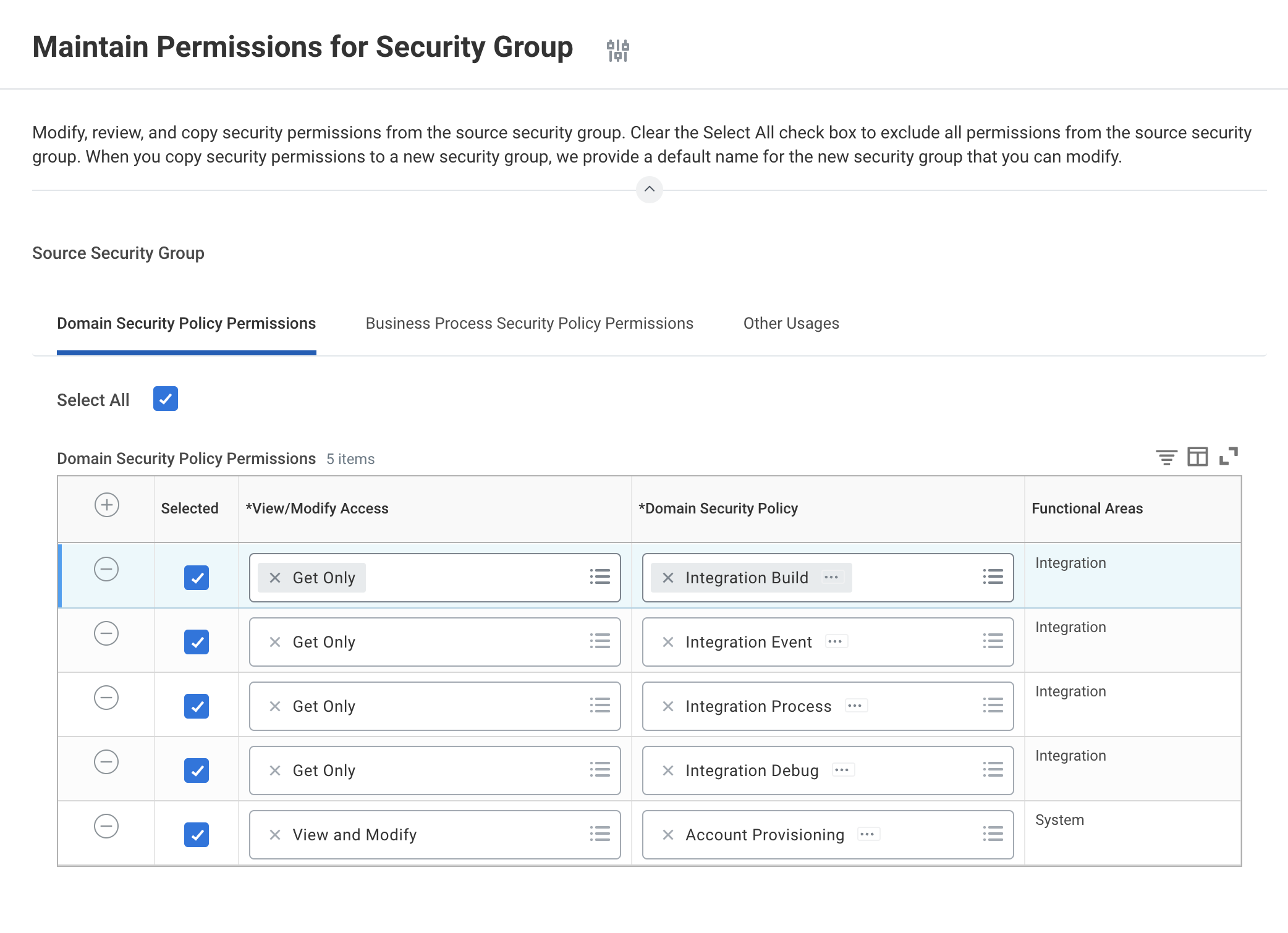Toggle the Account Provisioning selected checkbox
Viewport: 1288px width, 933px height.
pyautogui.click(x=197, y=835)
